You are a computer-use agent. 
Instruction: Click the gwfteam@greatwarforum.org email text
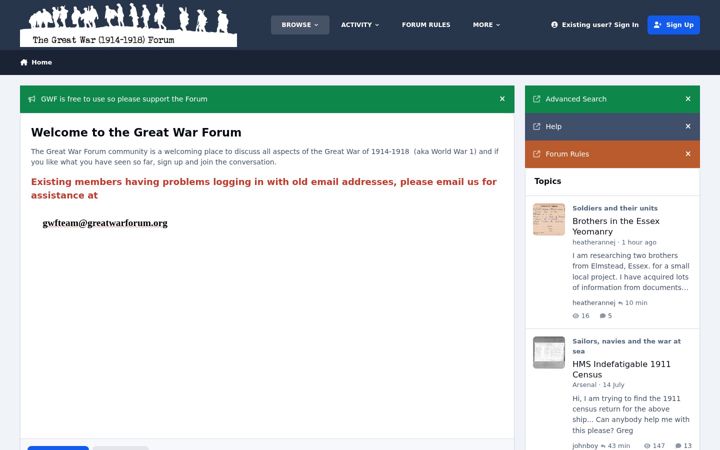(105, 223)
